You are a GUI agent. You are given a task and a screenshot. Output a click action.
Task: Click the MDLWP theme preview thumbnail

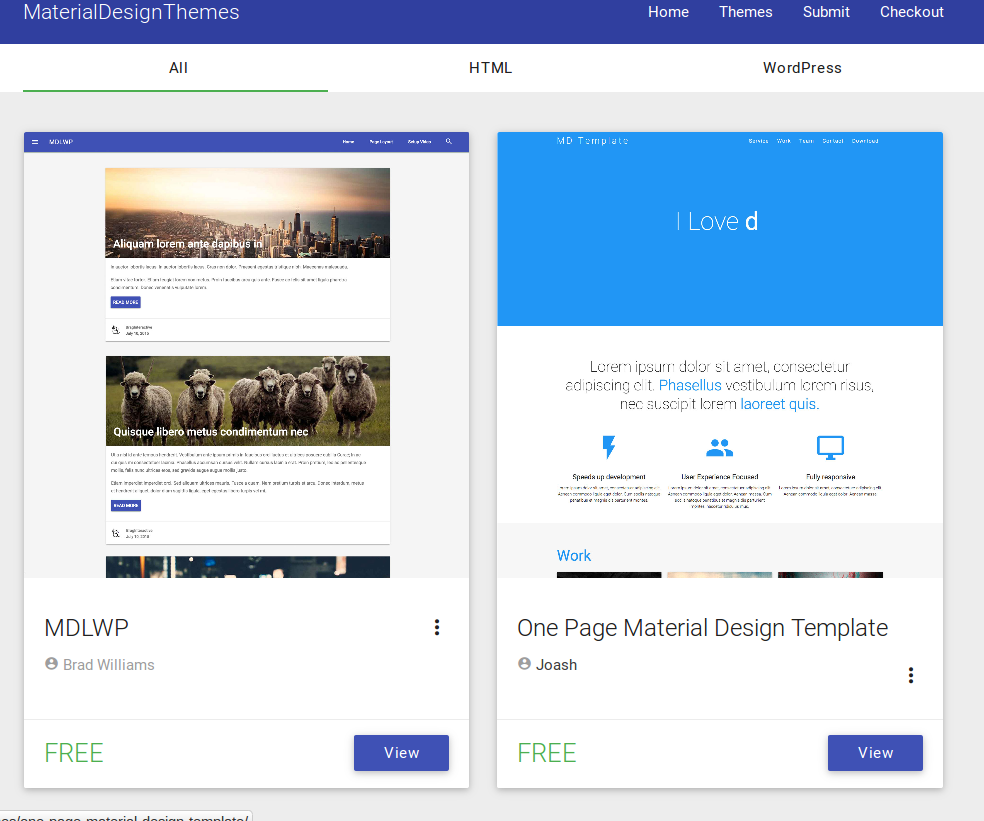[247, 355]
